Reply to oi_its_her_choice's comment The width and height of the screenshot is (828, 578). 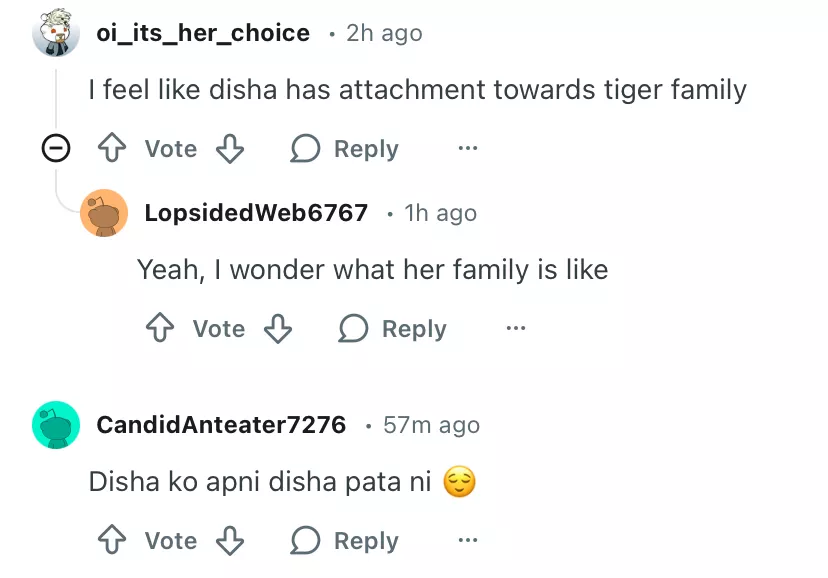(345, 149)
